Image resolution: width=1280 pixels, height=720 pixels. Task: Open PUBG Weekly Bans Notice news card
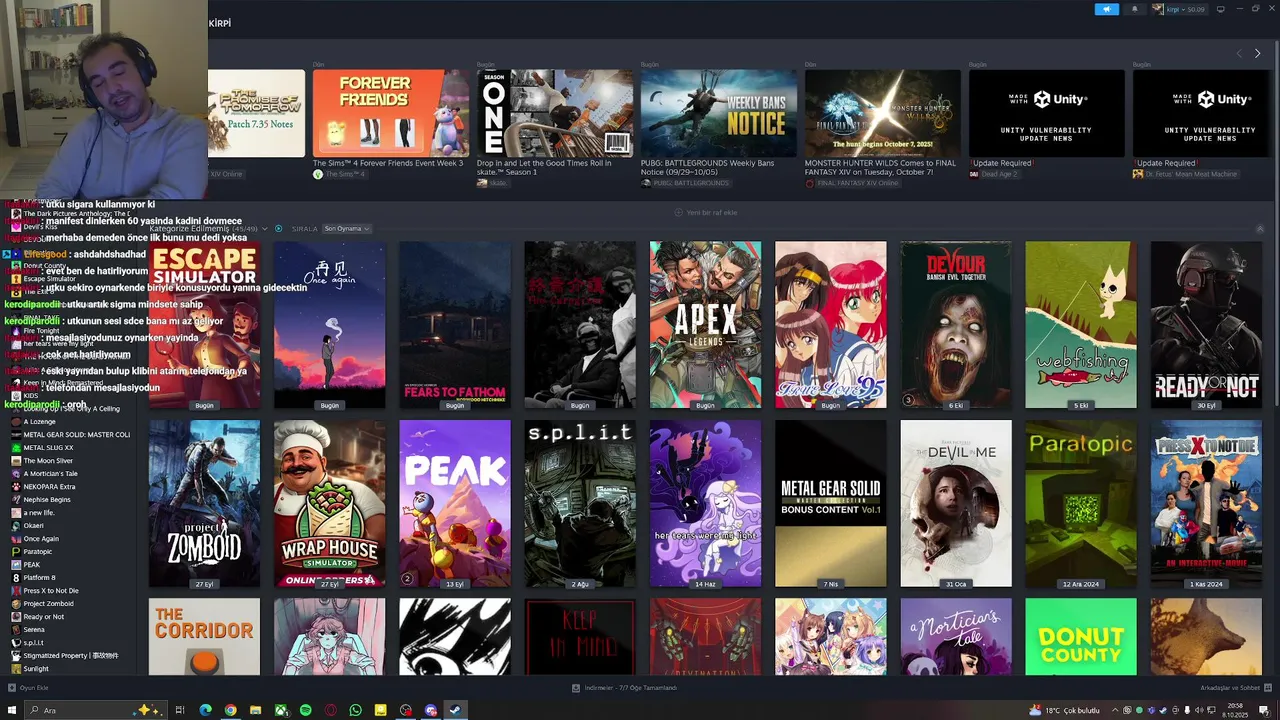coord(718,113)
